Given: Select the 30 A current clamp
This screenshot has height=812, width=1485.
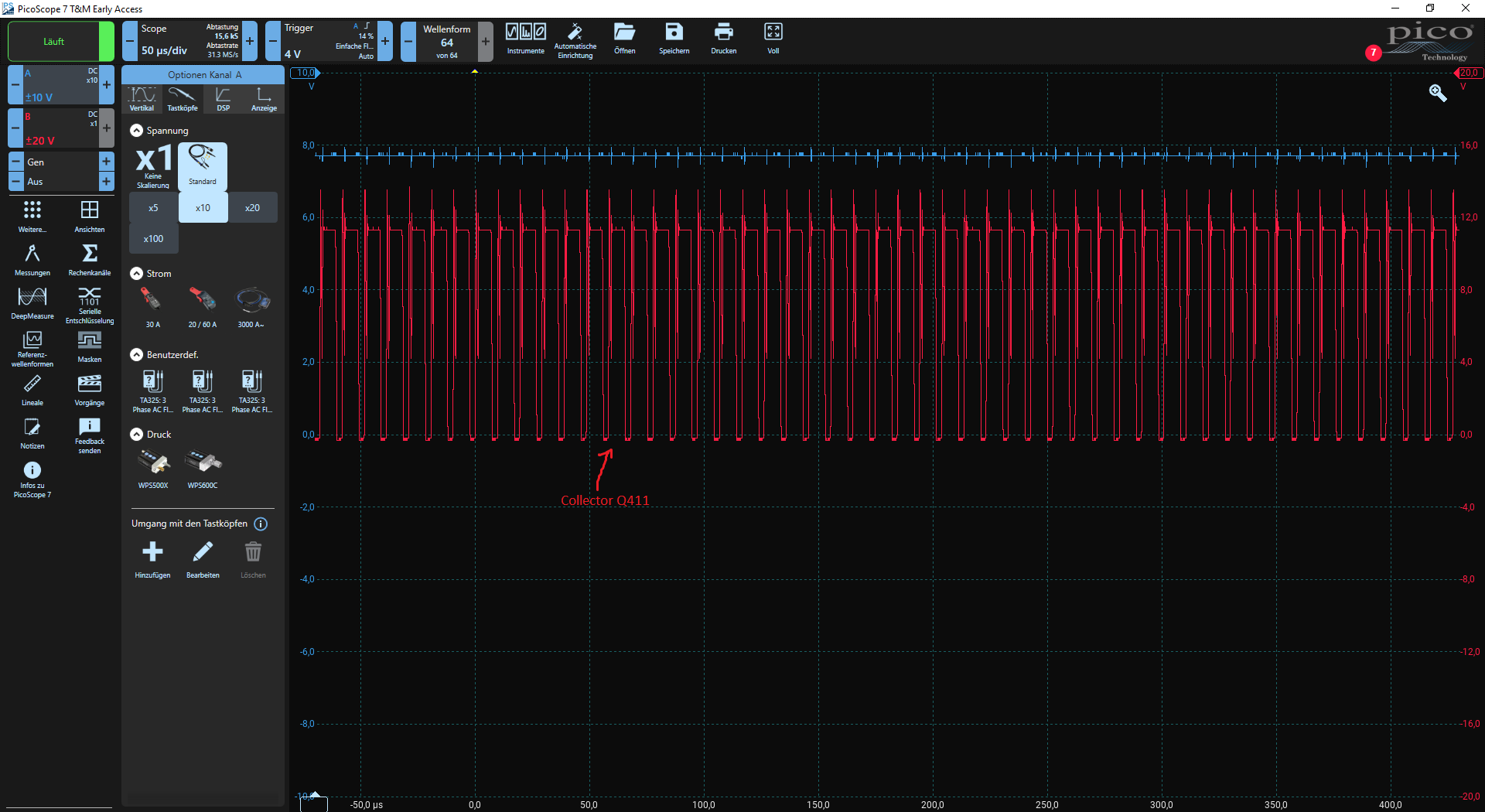Looking at the screenshot, I should point(153,307).
